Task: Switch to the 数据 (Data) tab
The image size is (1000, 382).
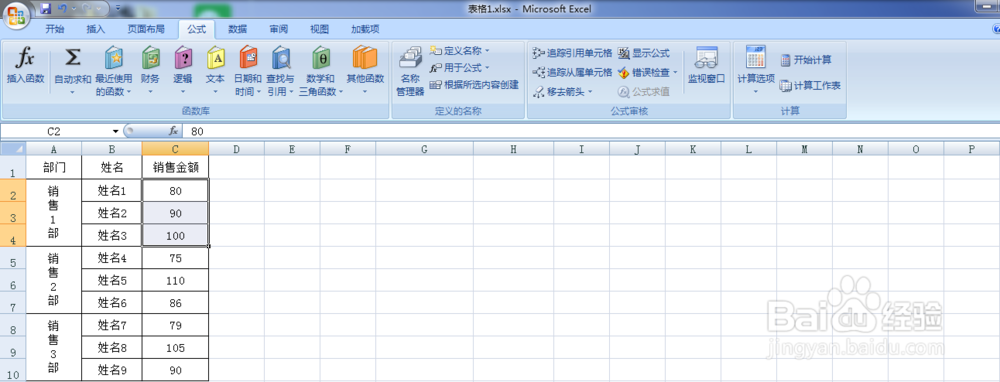Action: pyautogui.click(x=238, y=29)
